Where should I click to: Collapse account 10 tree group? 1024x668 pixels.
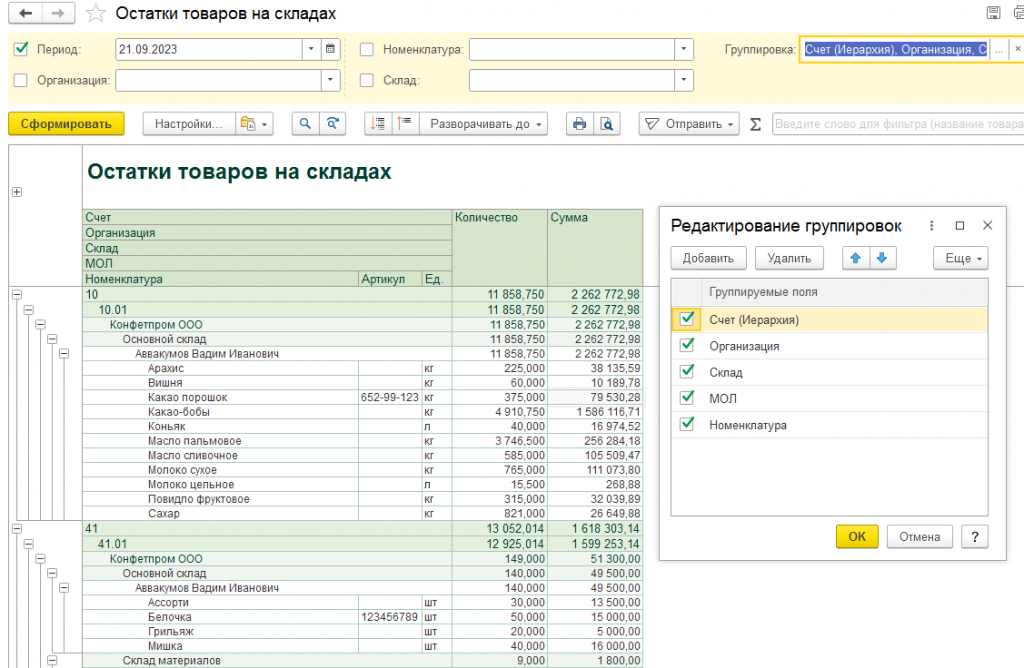tap(17, 294)
